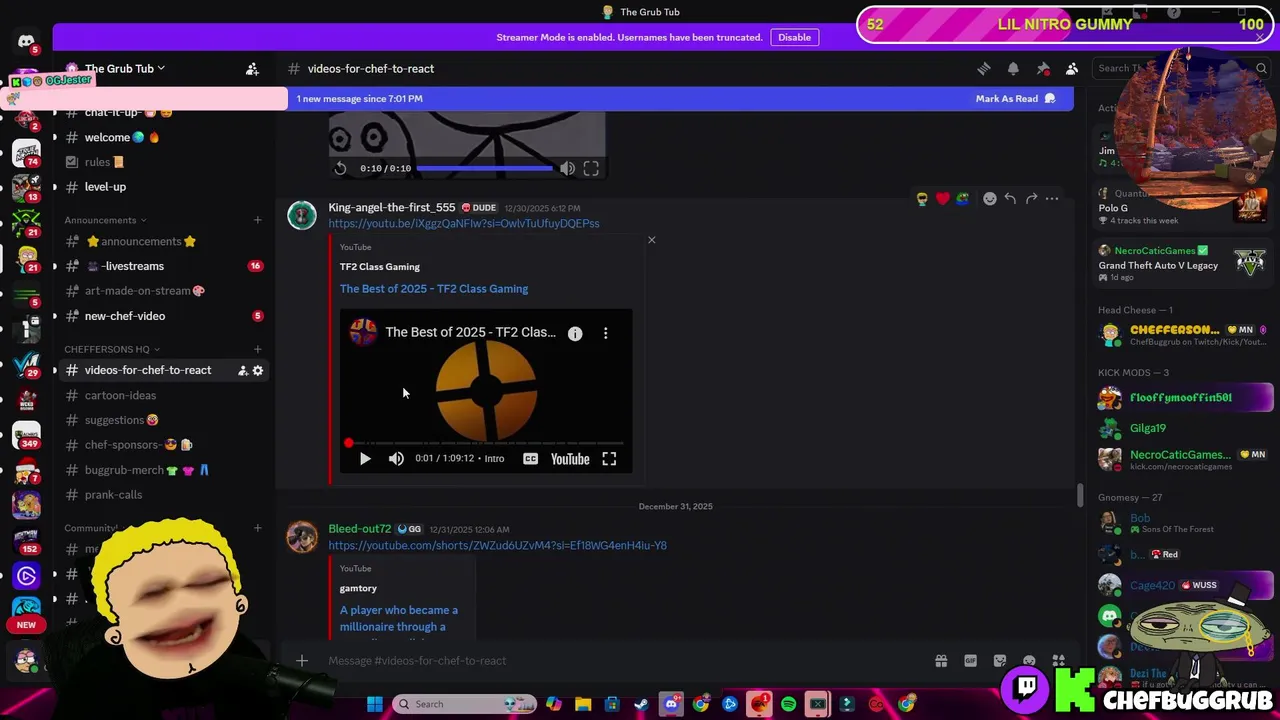Forward the King-angel message
Screen dimensions: 1280x720
point(1031,199)
